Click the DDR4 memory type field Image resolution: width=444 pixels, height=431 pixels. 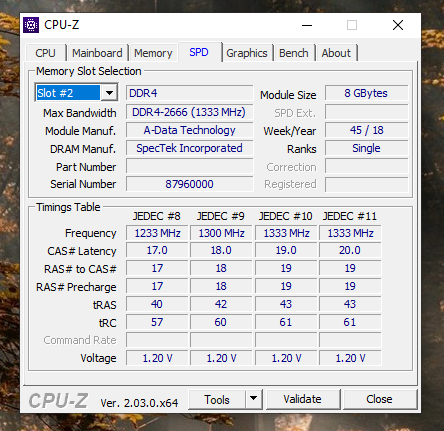[189, 93]
